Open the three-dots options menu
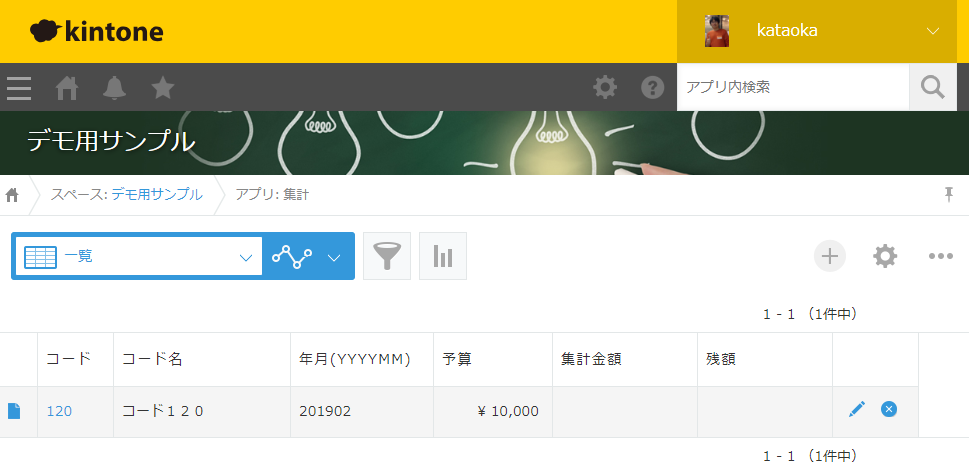This screenshot has width=969, height=474. tap(941, 256)
